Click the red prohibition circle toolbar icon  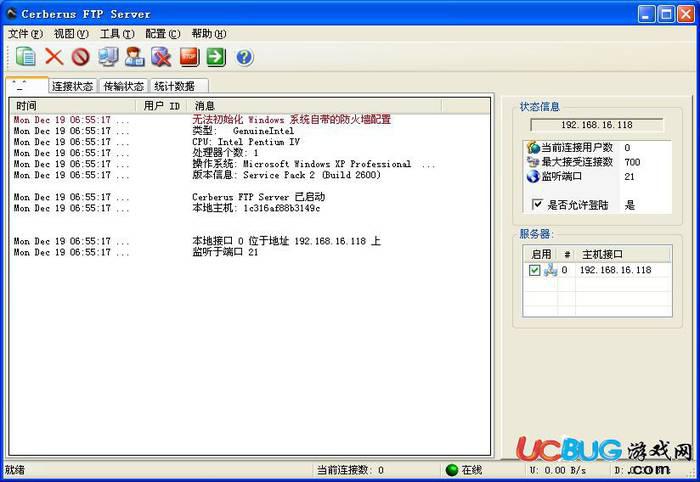click(81, 57)
